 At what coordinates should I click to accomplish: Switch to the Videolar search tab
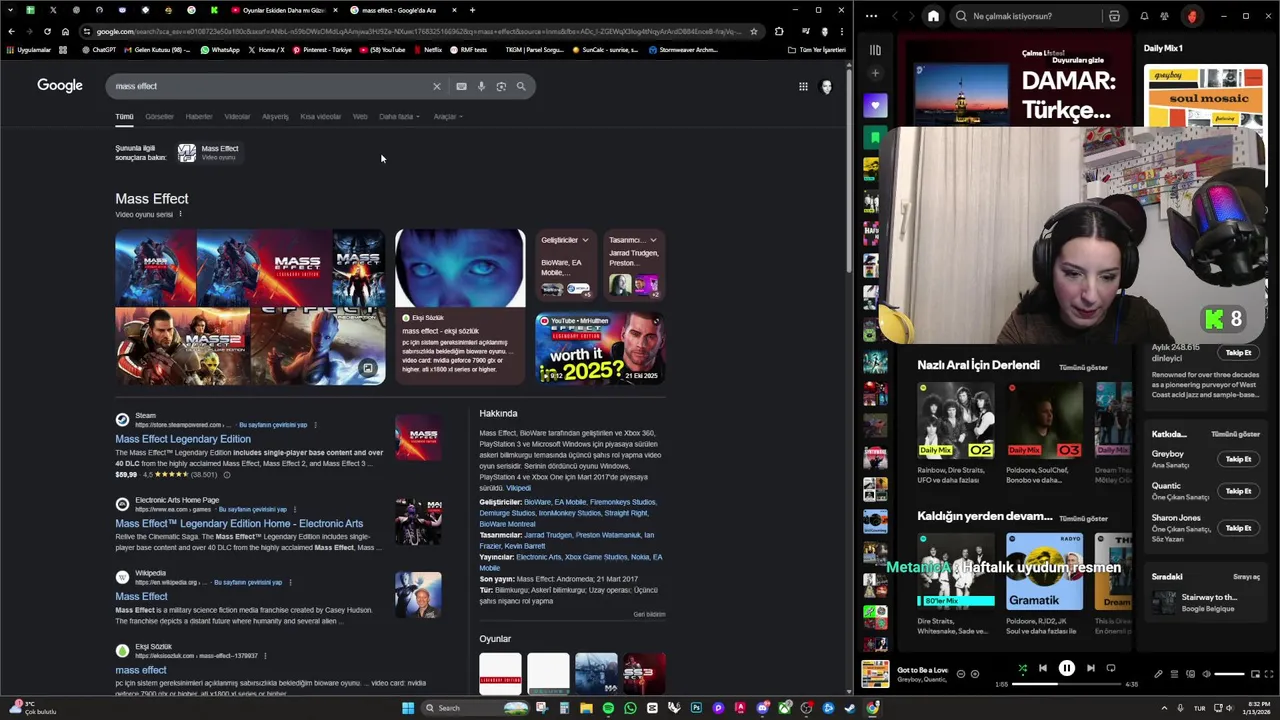237,117
